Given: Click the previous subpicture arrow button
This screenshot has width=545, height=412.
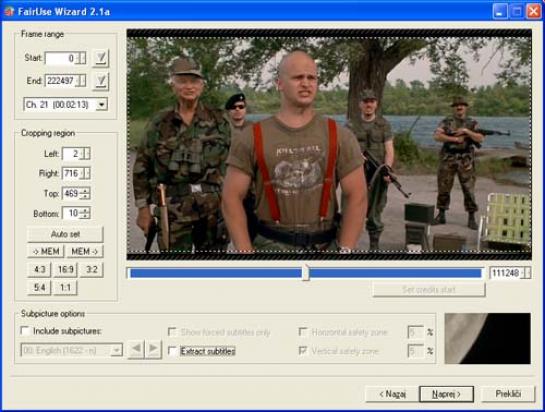Looking at the screenshot, I should (136, 349).
